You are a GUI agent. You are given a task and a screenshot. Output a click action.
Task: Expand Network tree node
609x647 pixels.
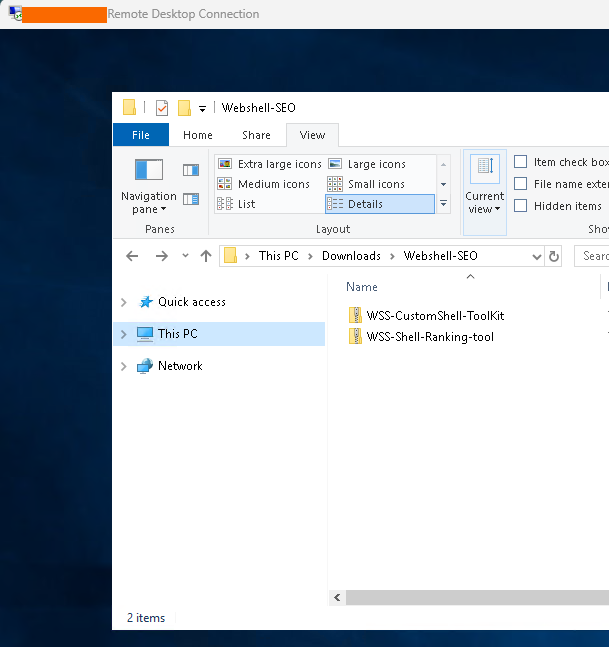tap(123, 366)
